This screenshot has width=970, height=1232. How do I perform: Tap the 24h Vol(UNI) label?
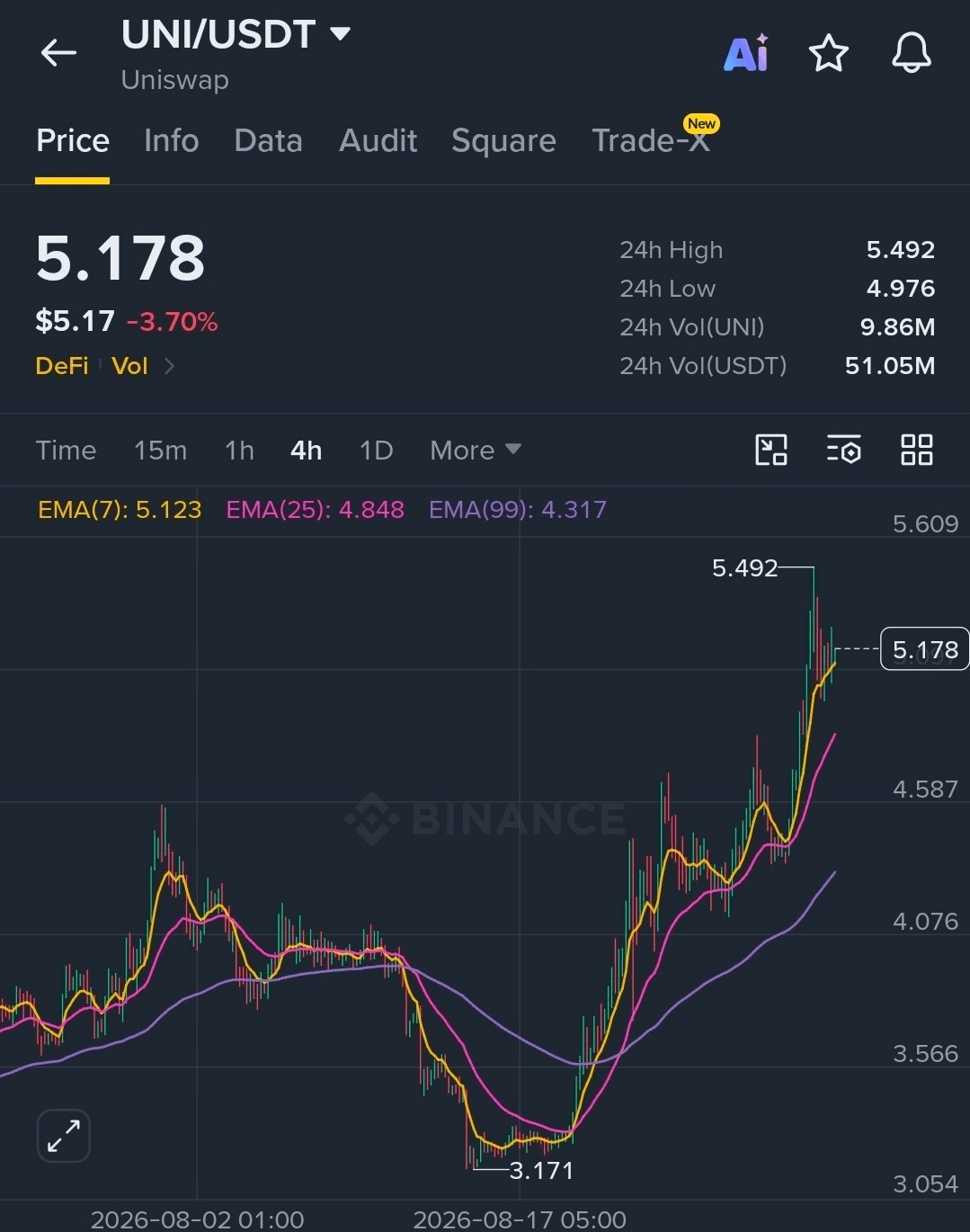point(691,327)
